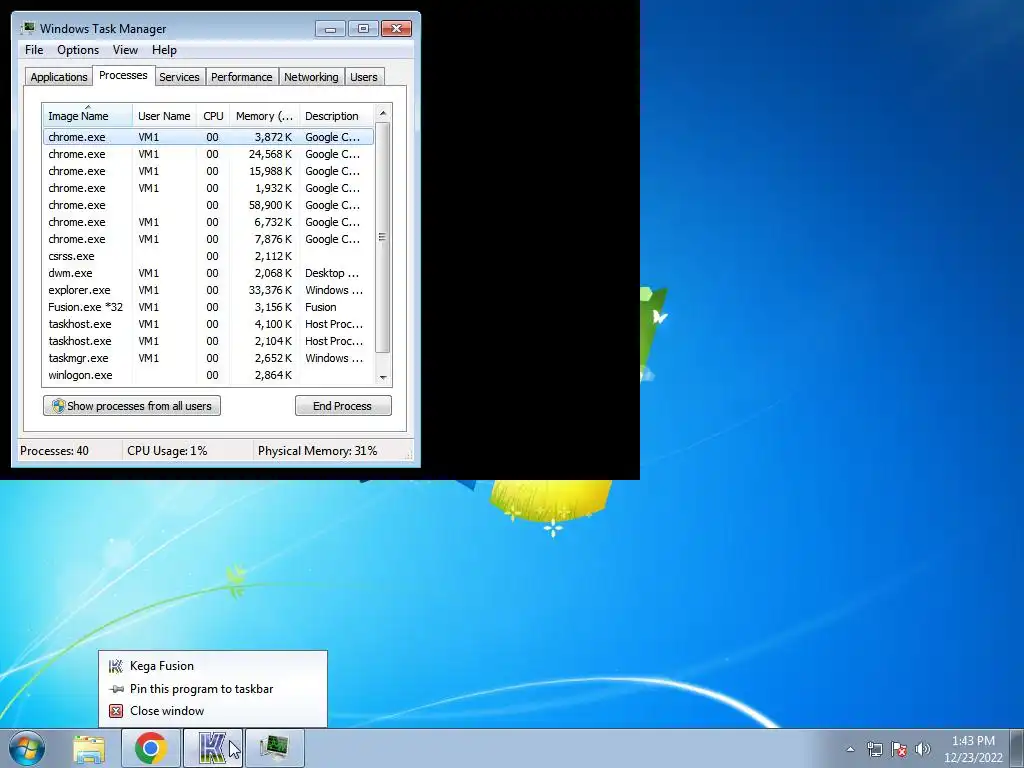Viewport: 1024px width, 768px height.
Task: Click the CPU Usage: 1% status text
Action: [x=167, y=451]
